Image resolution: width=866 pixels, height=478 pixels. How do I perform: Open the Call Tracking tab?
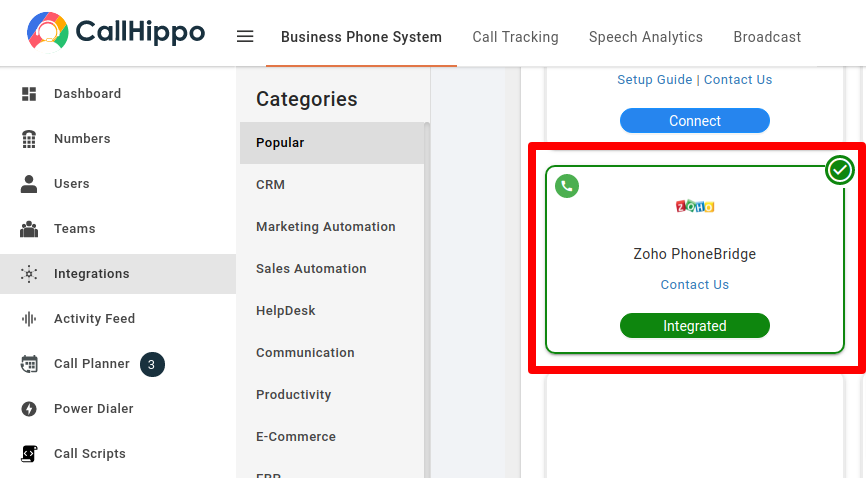pyautogui.click(x=515, y=37)
